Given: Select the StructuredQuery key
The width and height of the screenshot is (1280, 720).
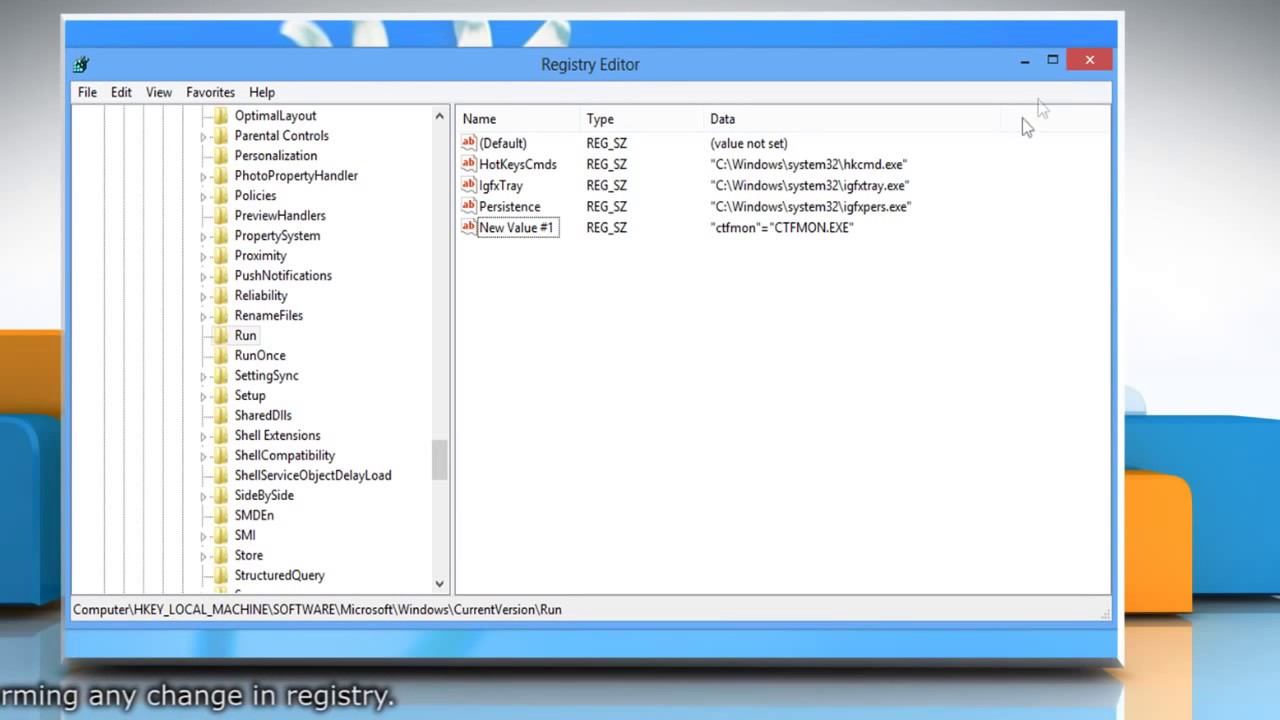Looking at the screenshot, I should coord(279,576).
